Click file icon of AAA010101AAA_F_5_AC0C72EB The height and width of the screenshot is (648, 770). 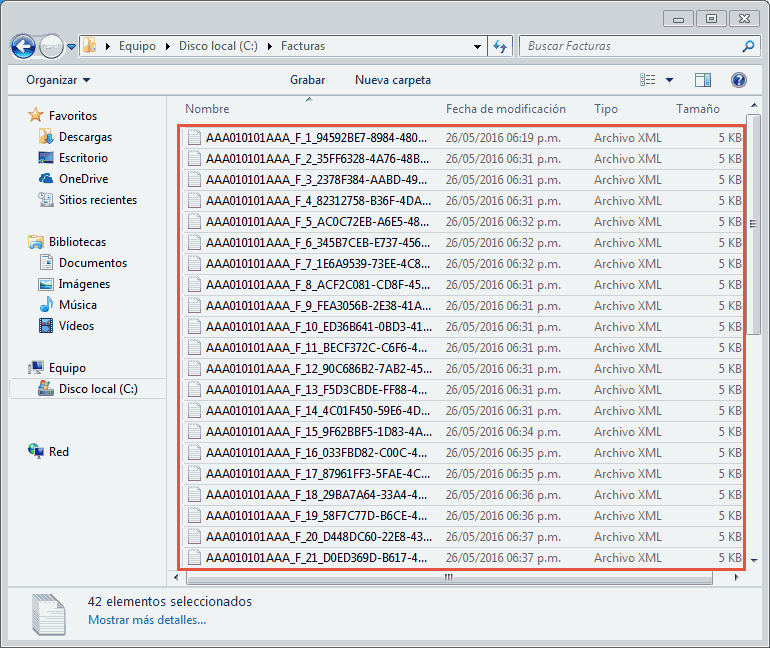coord(194,222)
